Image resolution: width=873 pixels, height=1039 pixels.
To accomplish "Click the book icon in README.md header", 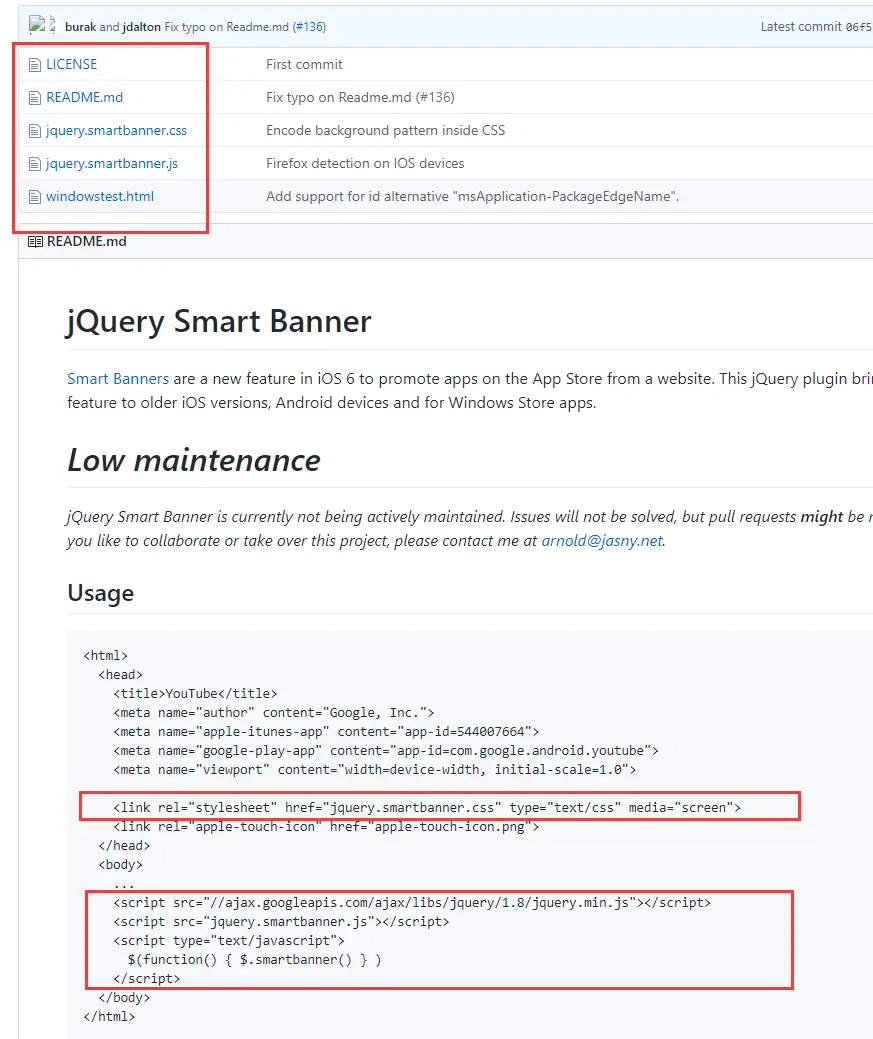I will (x=35, y=242).
